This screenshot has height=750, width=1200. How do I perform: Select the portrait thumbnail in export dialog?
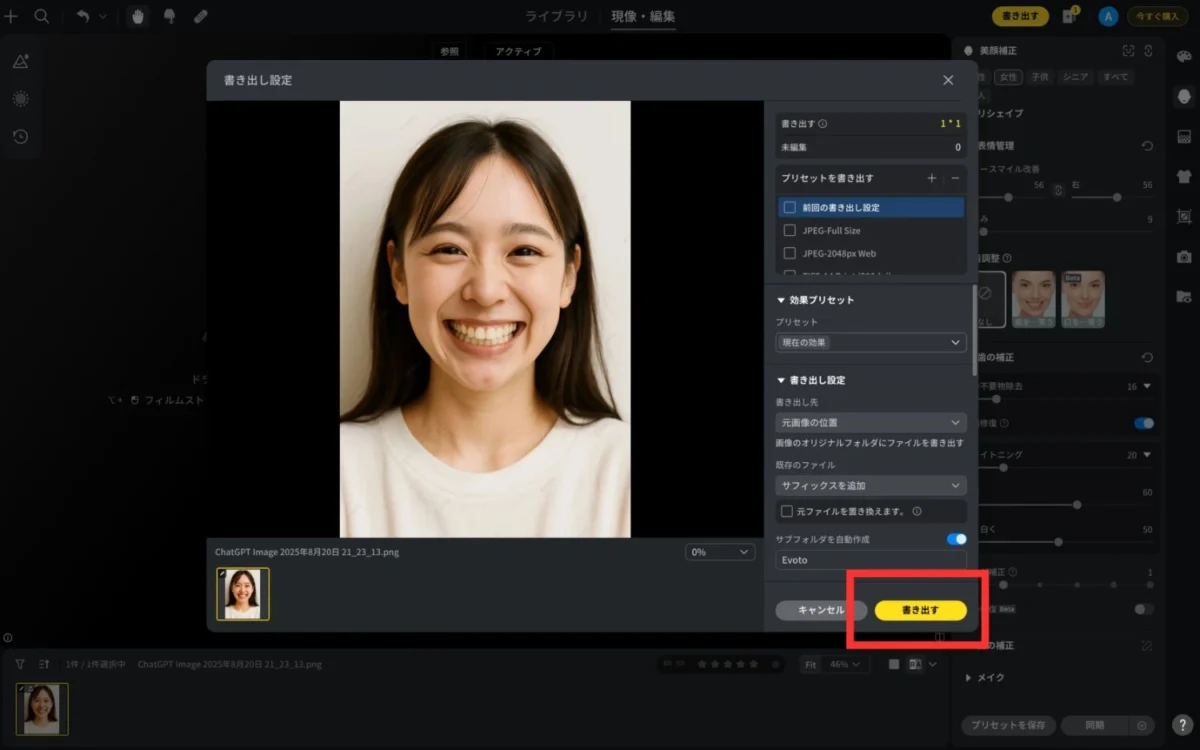click(x=243, y=594)
